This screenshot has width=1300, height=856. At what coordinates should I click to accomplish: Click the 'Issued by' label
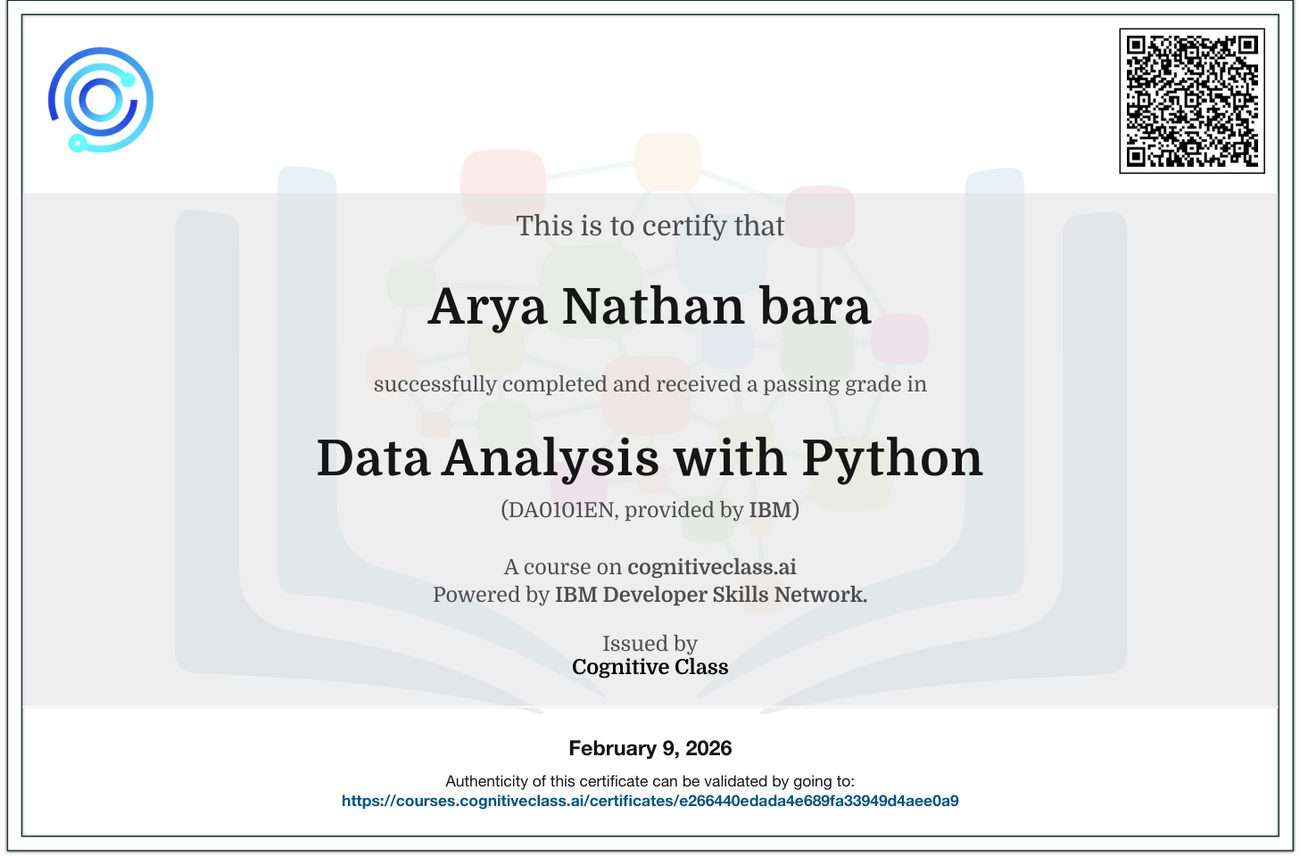click(x=650, y=644)
